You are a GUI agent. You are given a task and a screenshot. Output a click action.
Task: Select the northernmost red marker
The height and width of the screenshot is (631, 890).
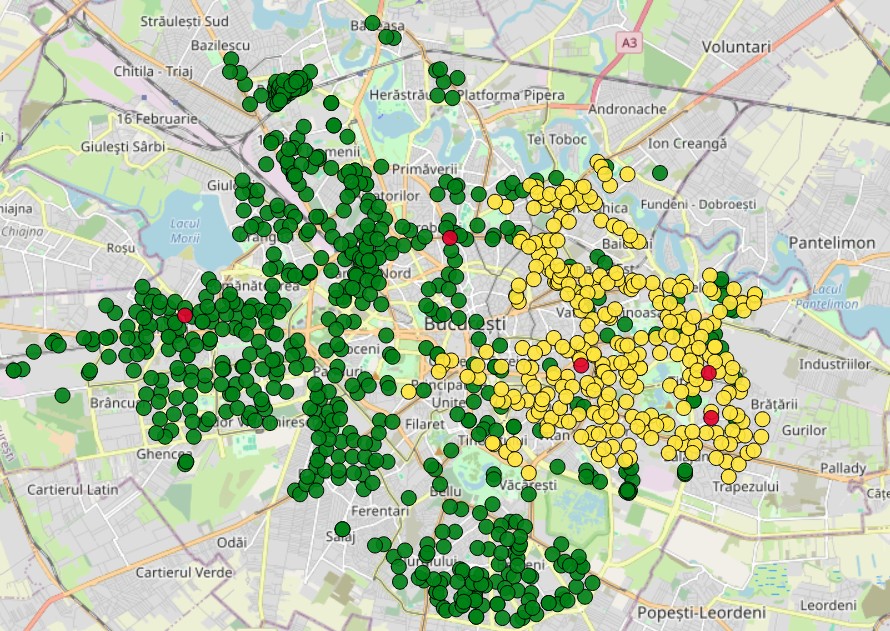click(x=450, y=237)
